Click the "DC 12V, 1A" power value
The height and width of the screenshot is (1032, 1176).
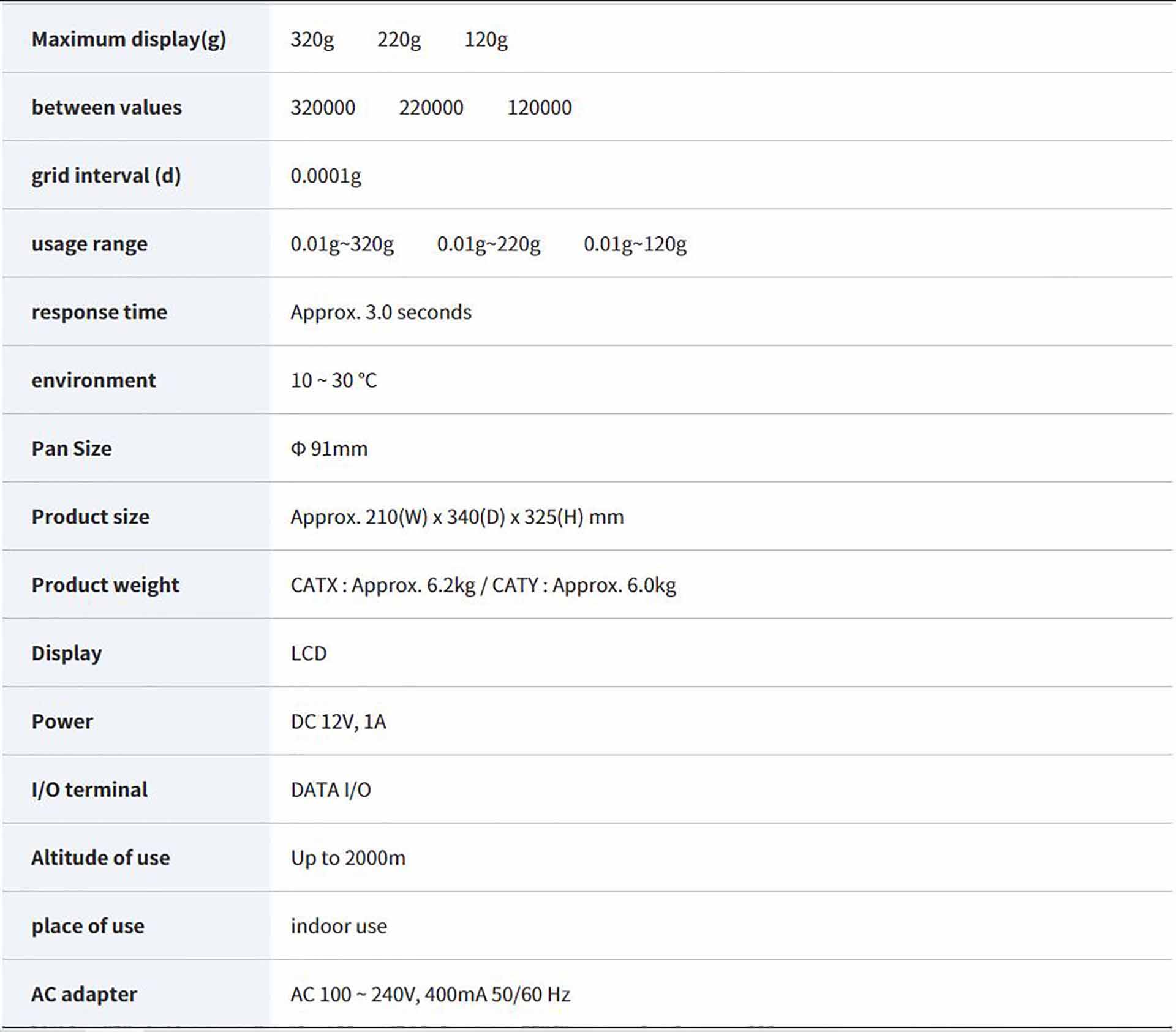tap(338, 721)
